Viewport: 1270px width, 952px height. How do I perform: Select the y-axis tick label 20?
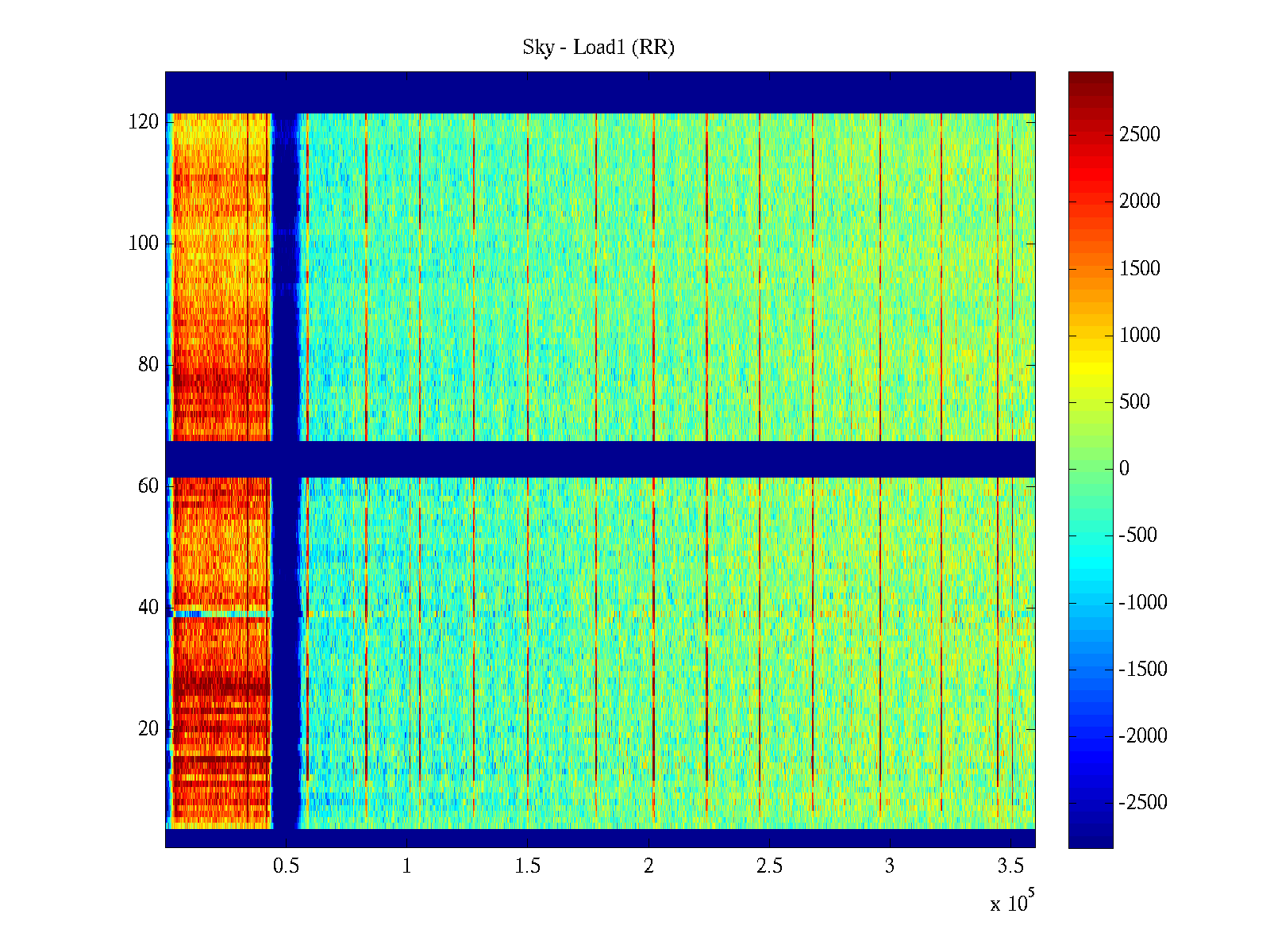148,729
